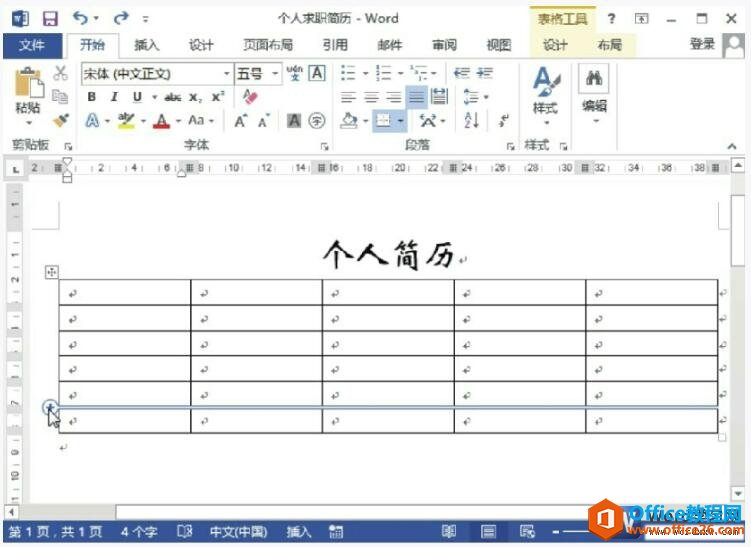This screenshot has width=751, height=547.
Task: Open the File tab
Action: point(32,46)
